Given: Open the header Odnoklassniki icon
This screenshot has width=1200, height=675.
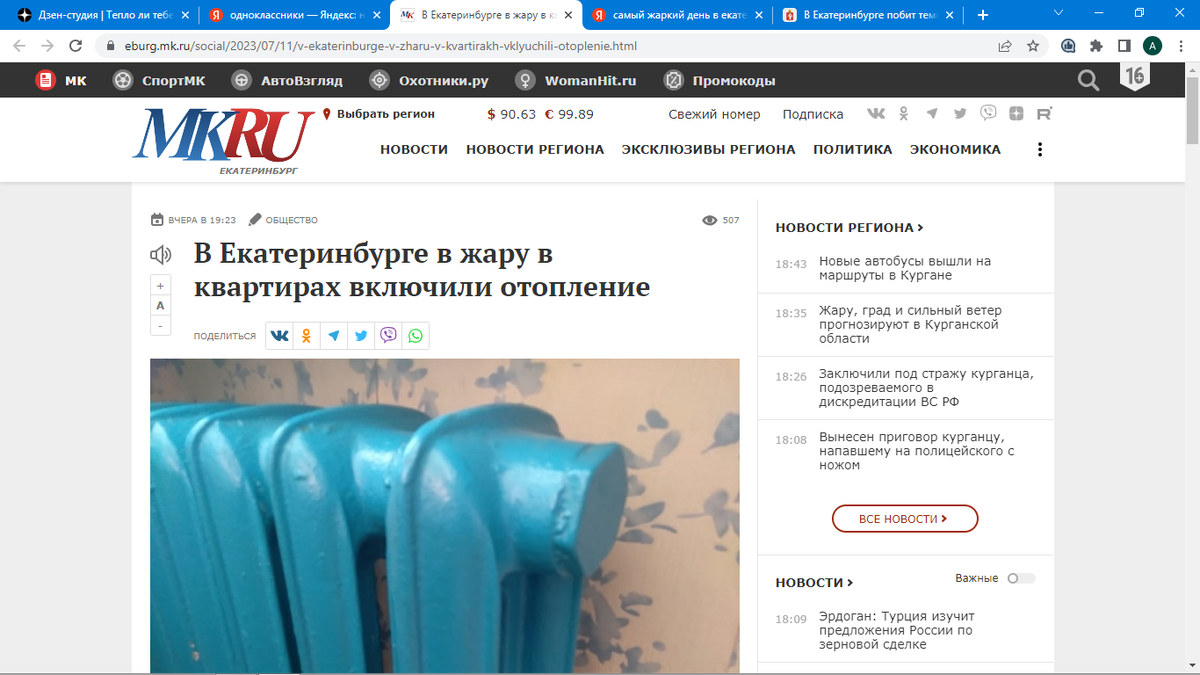Looking at the screenshot, I should point(903,114).
